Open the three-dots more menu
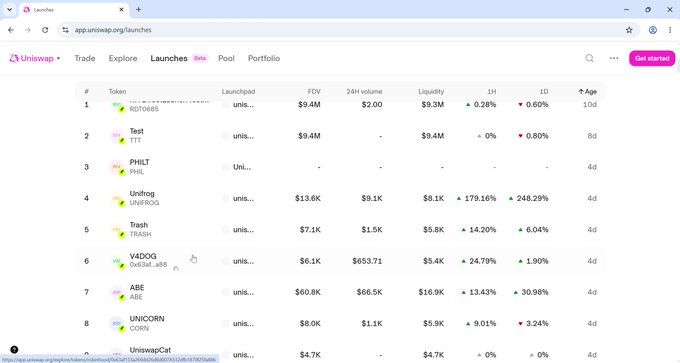The height and width of the screenshot is (363, 680). click(614, 58)
